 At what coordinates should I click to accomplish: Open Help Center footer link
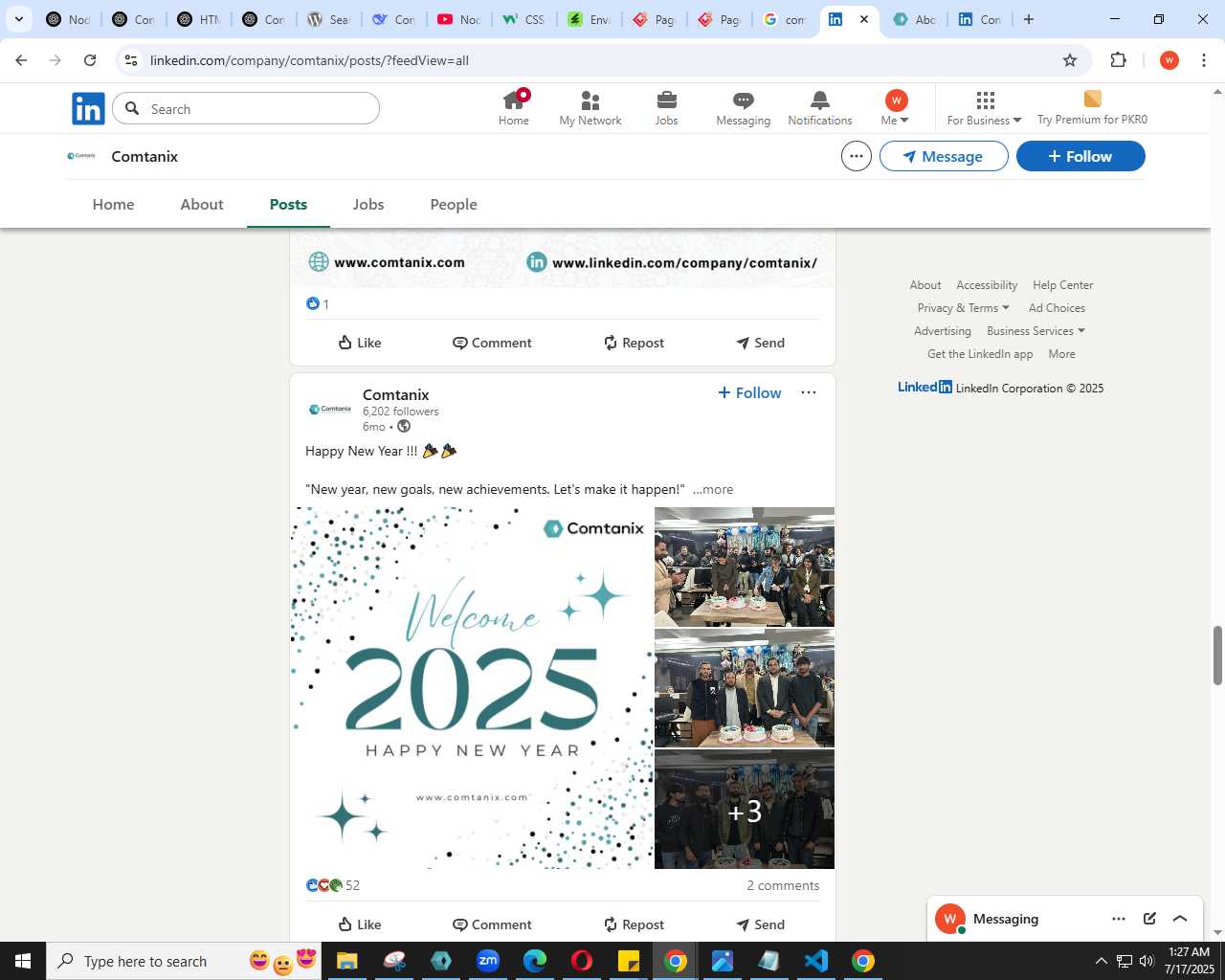(x=1062, y=285)
